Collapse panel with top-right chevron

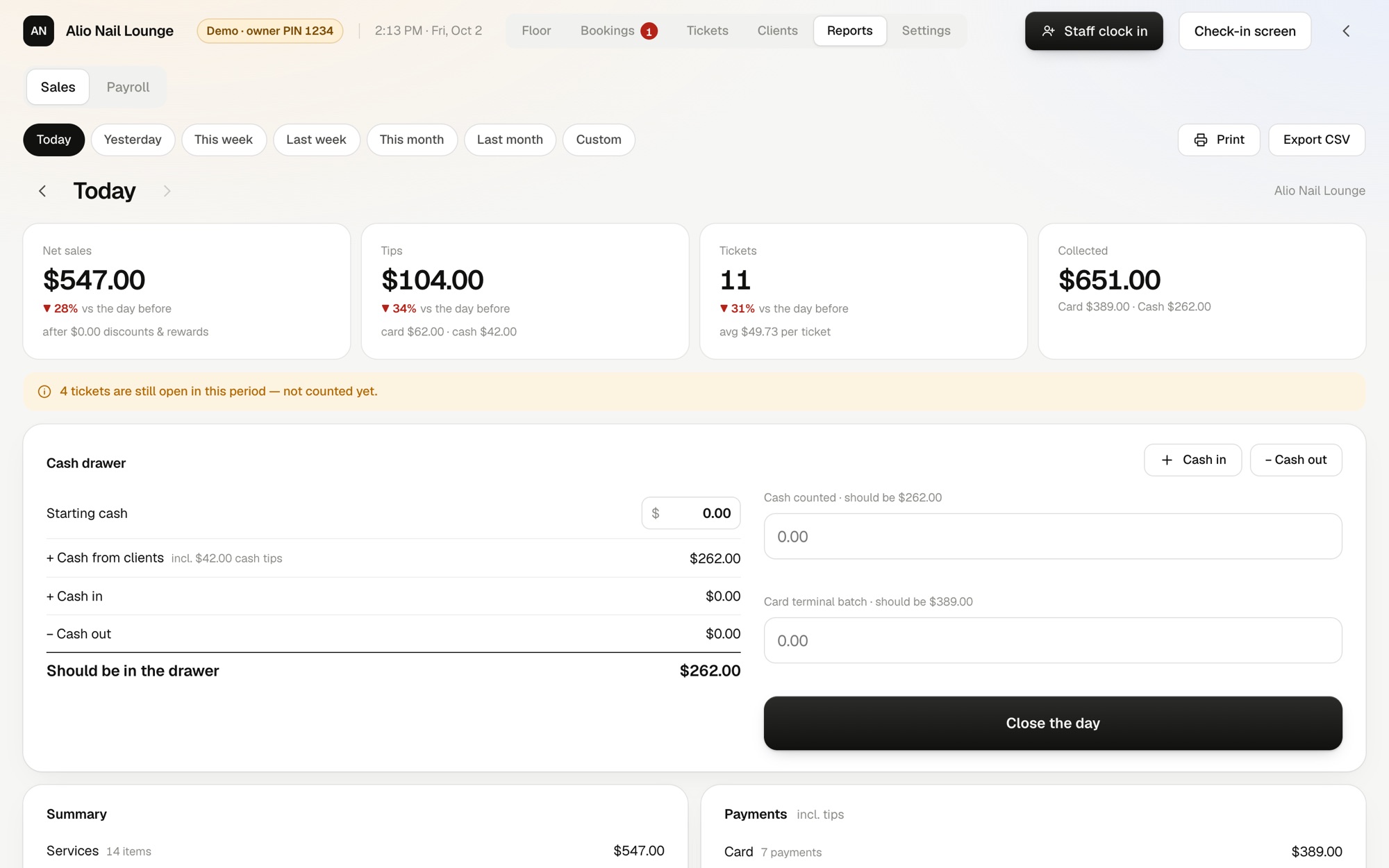pos(1346,31)
